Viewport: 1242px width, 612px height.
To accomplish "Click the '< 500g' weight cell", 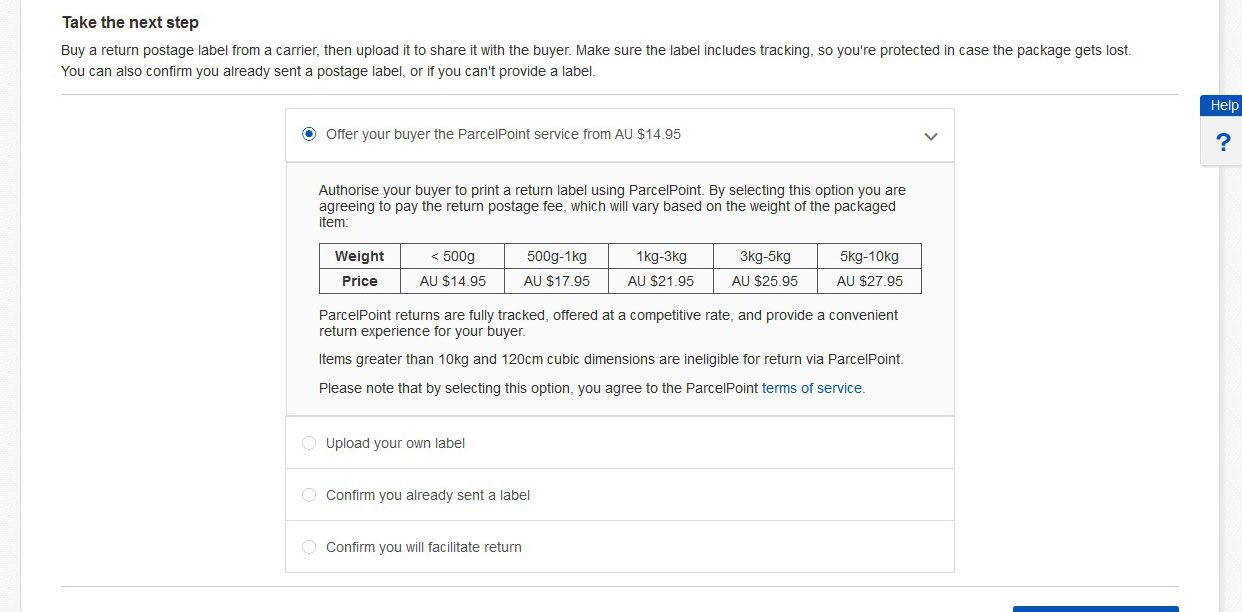I will 453,256.
